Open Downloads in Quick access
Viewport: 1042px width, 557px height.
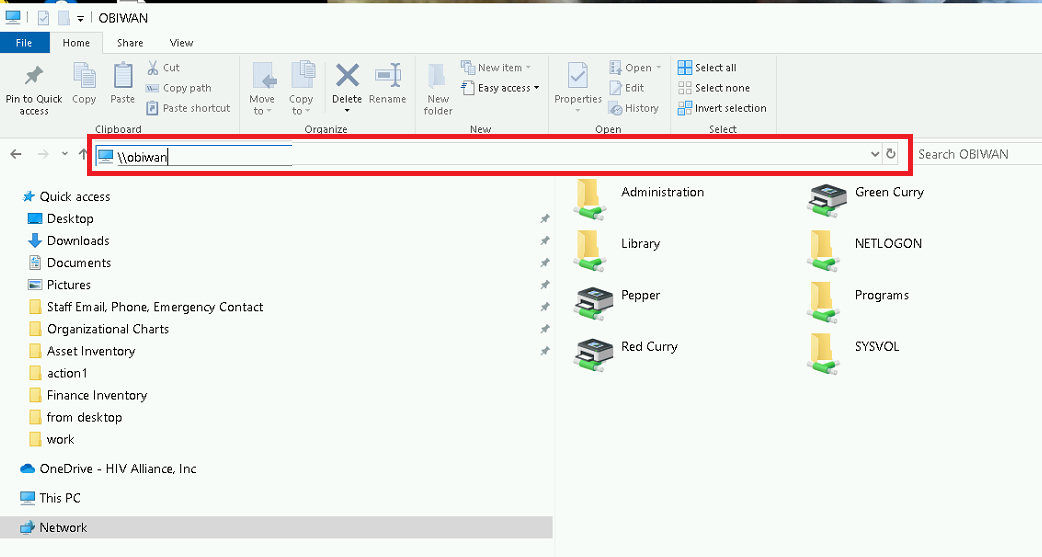69,240
